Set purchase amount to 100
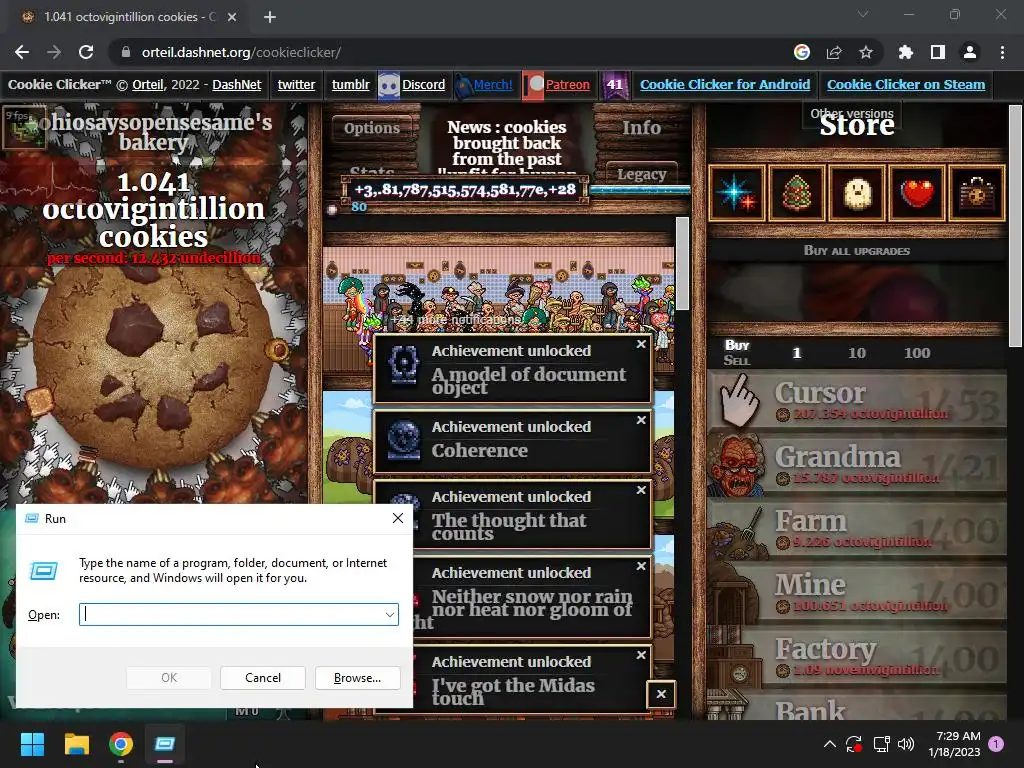This screenshot has width=1024, height=768. [x=917, y=353]
